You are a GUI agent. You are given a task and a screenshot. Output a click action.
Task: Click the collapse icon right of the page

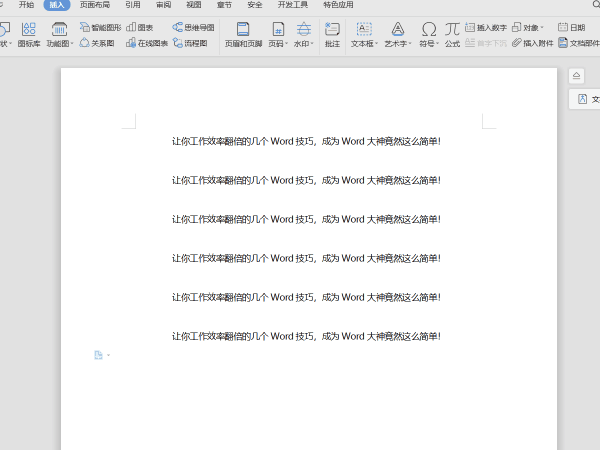coord(576,76)
